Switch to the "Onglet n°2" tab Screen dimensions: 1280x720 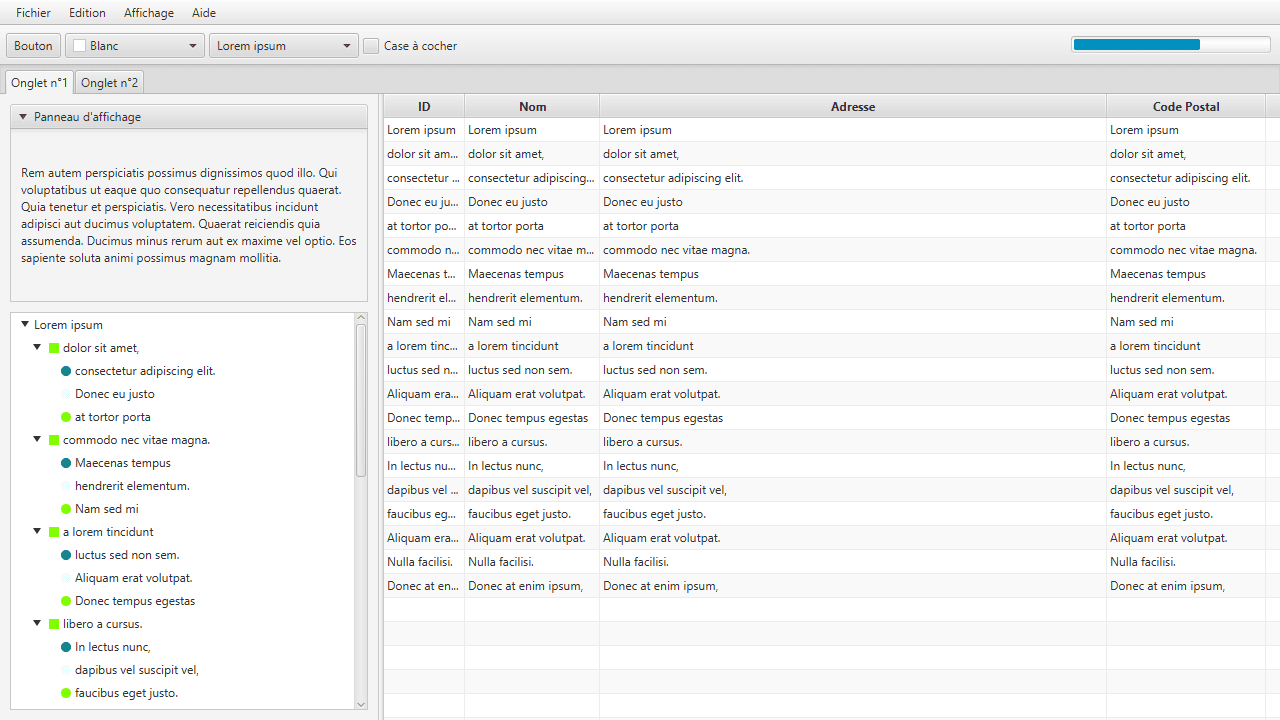pyautogui.click(x=109, y=82)
